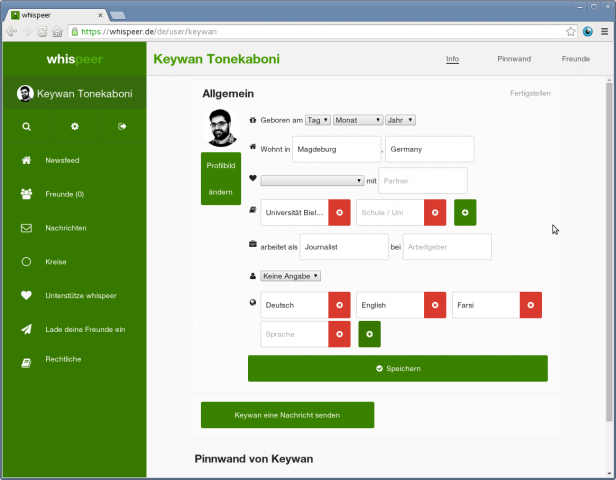Open the Freunde tab

pos(575,59)
